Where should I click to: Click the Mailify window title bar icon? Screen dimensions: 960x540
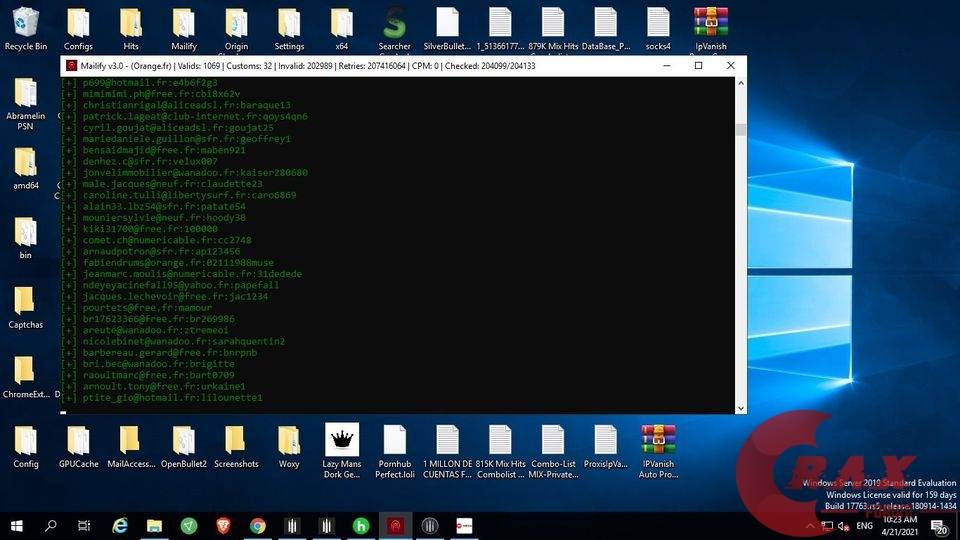coord(72,66)
